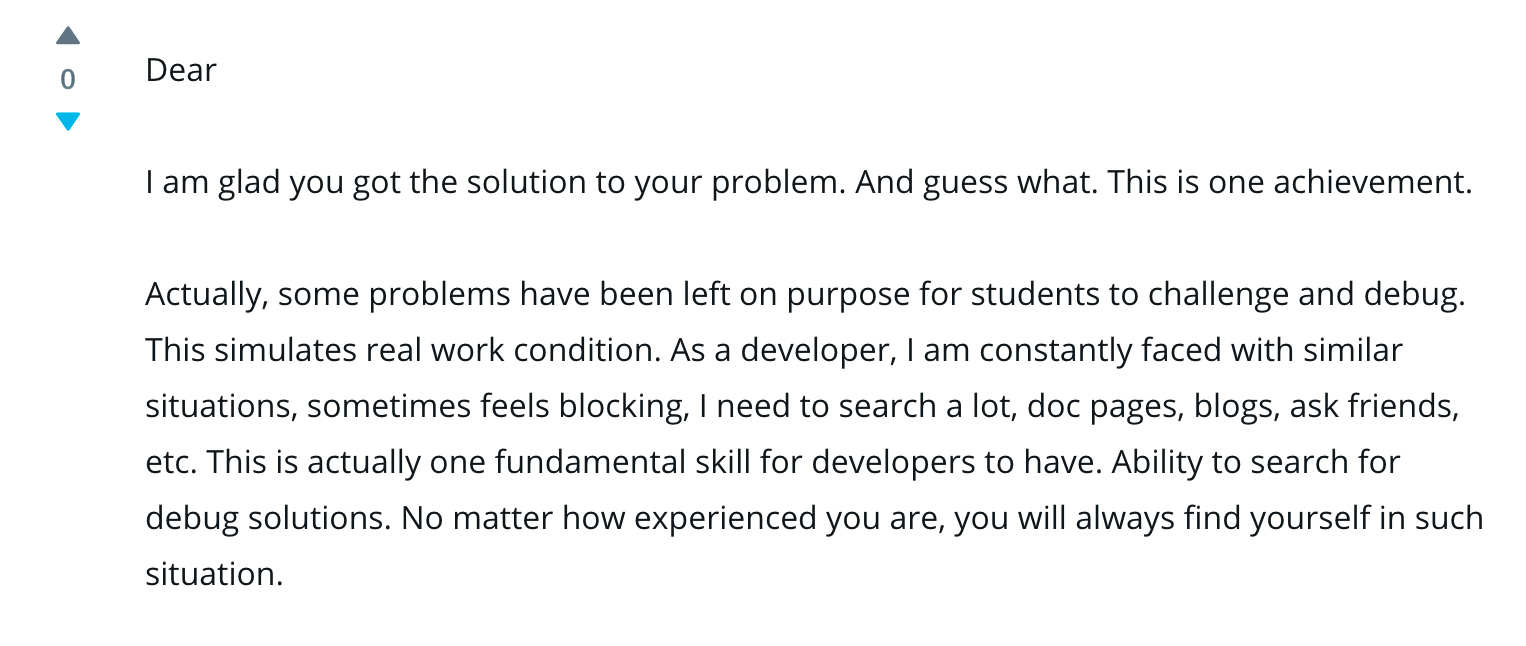The height and width of the screenshot is (646, 1526).
Task: Downvote the answer using the blue down arrow
Action: tap(68, 122)
